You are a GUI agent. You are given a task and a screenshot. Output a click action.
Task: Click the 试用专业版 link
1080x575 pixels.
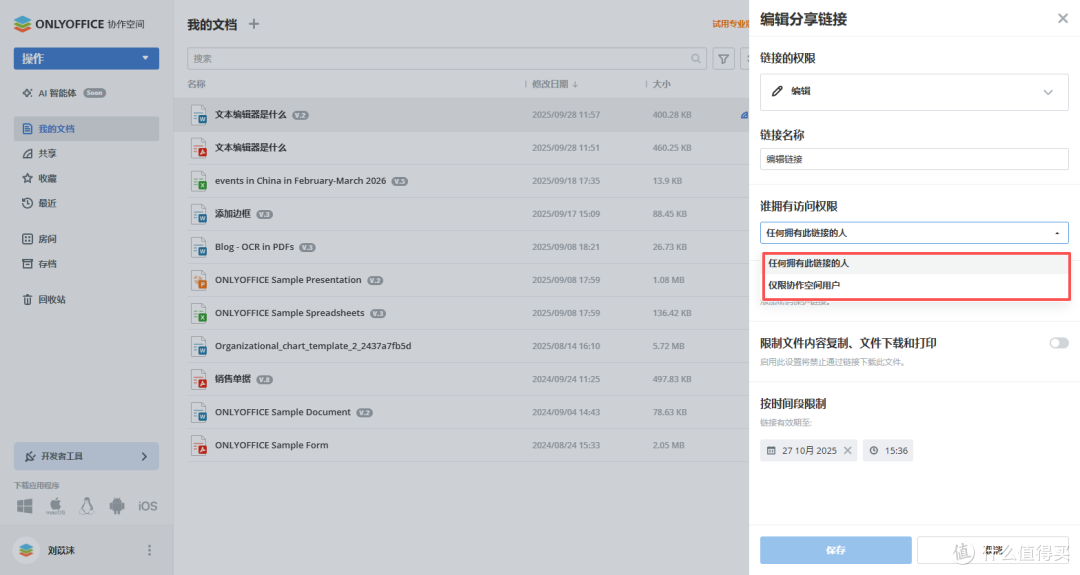pos(730,24)
